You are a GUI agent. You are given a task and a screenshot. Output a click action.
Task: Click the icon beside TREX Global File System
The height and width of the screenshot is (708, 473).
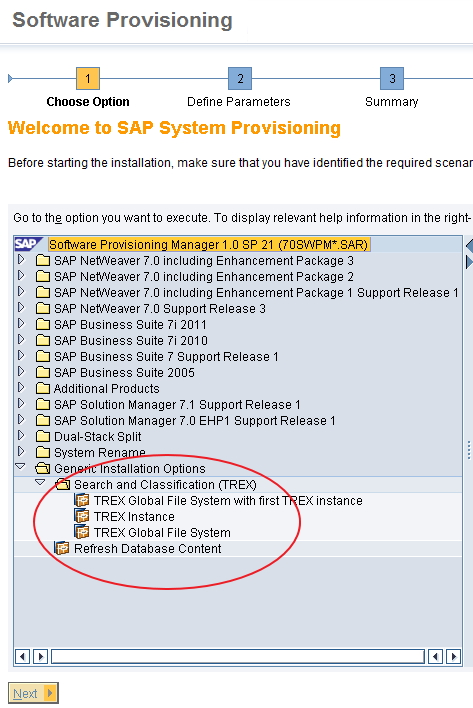[82, 532]
